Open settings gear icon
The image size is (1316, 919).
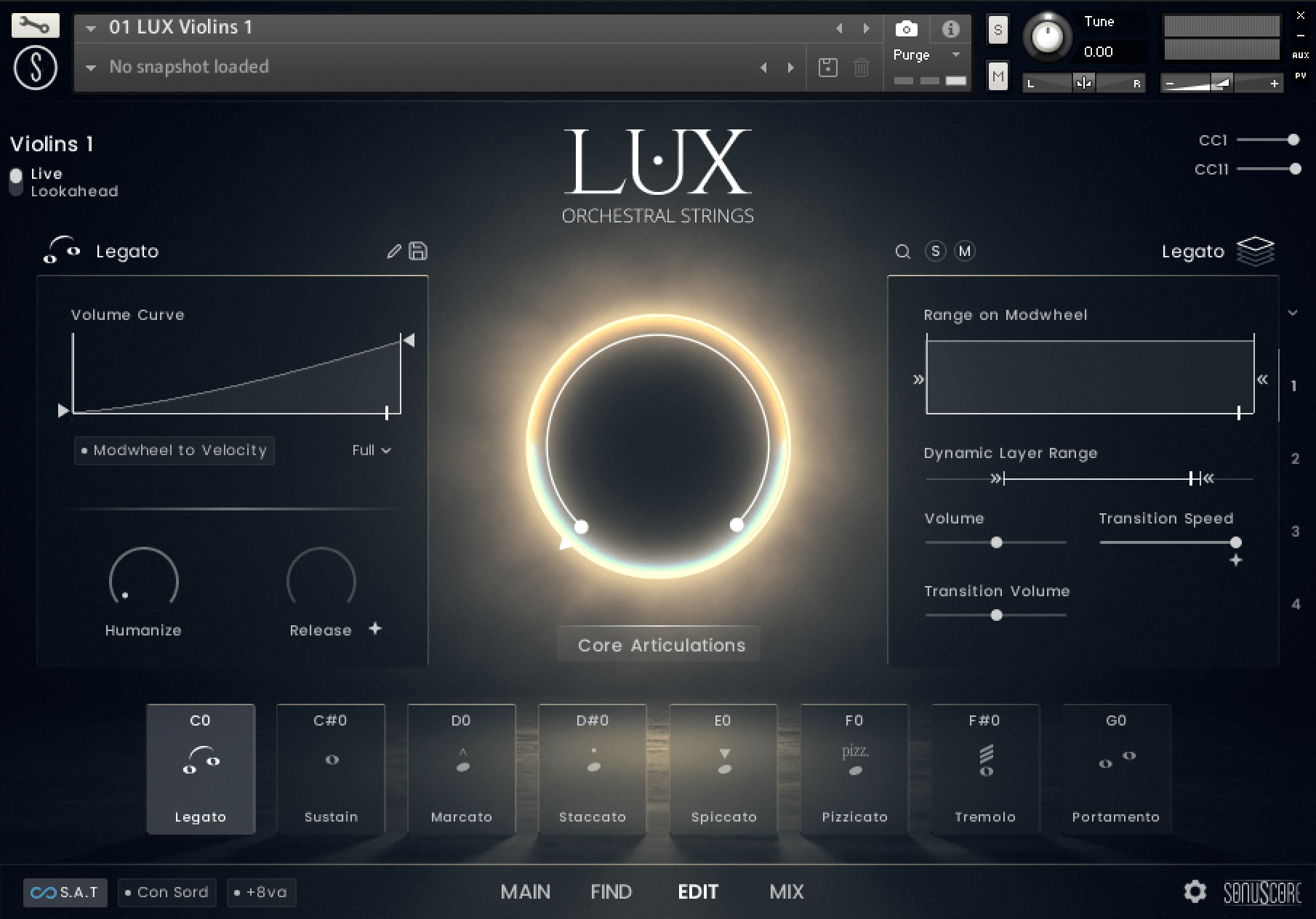click(x=1195, y=891)
